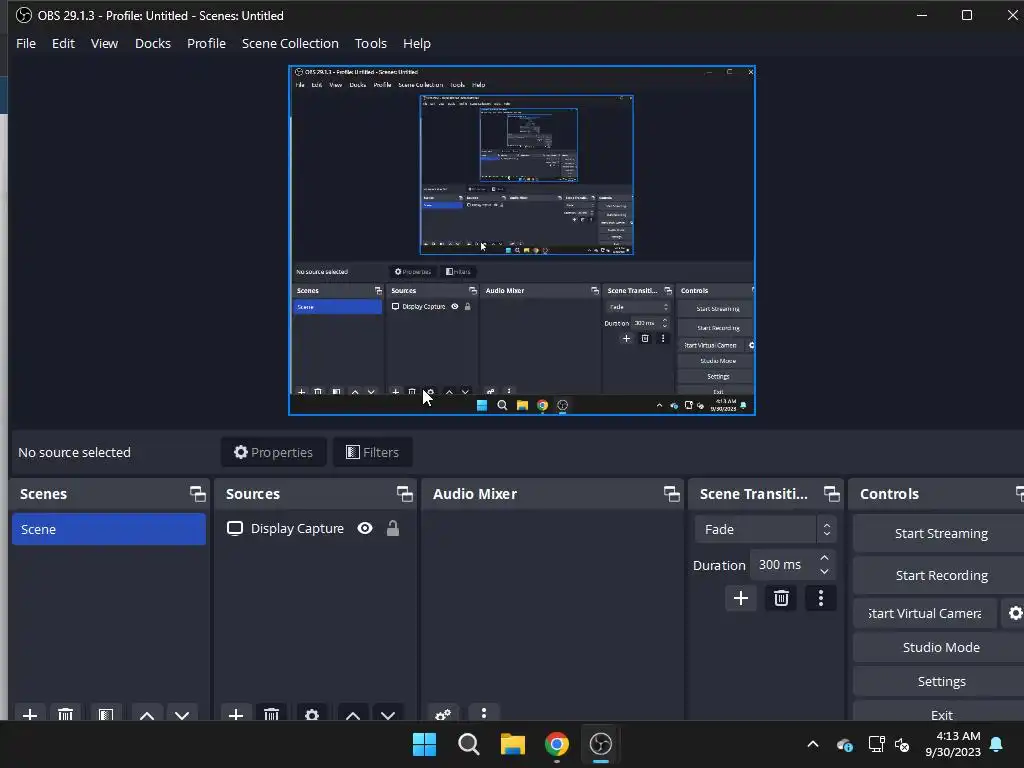Open the File menu
Image resolution: width=1024 pixels, height=768 pixels.
[26, 43]
